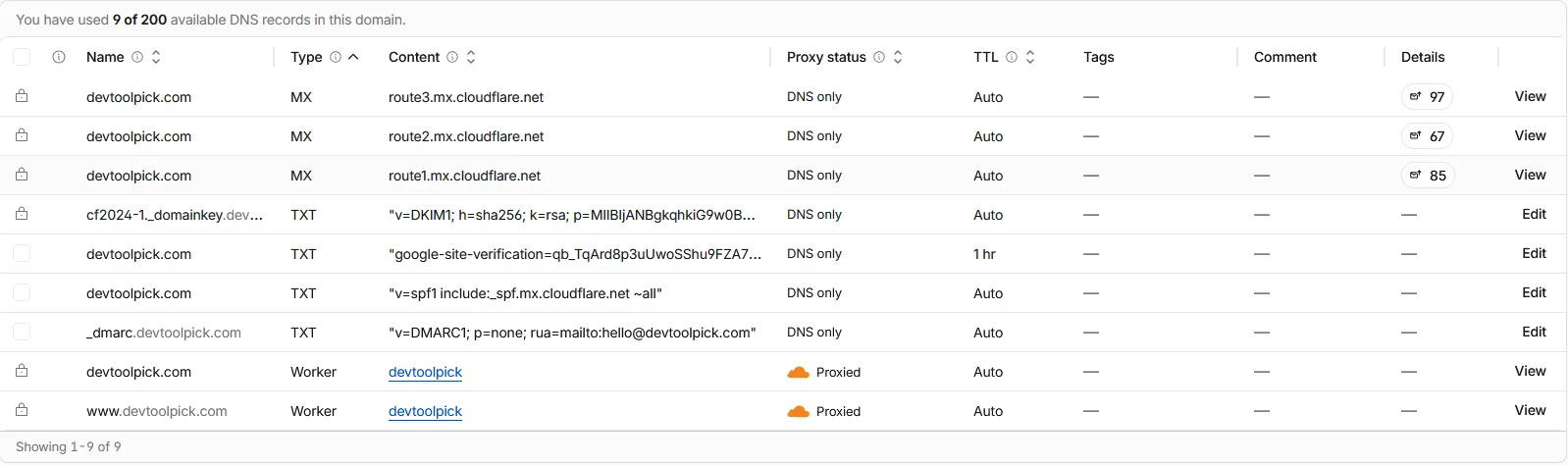Sort records by Proxy status column arrows

tap(898, 57)
